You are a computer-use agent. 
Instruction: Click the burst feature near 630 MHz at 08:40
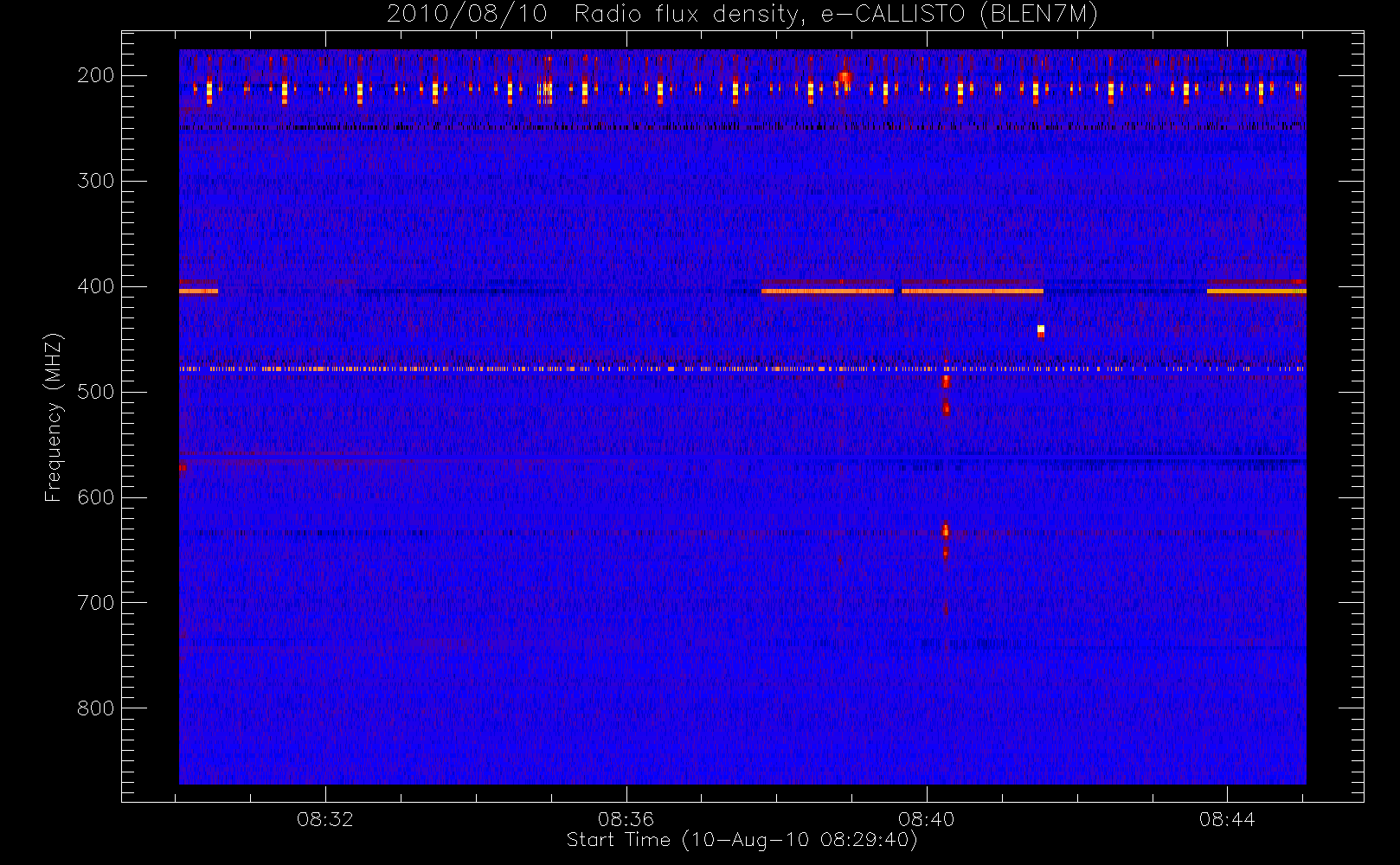(946, 531)
